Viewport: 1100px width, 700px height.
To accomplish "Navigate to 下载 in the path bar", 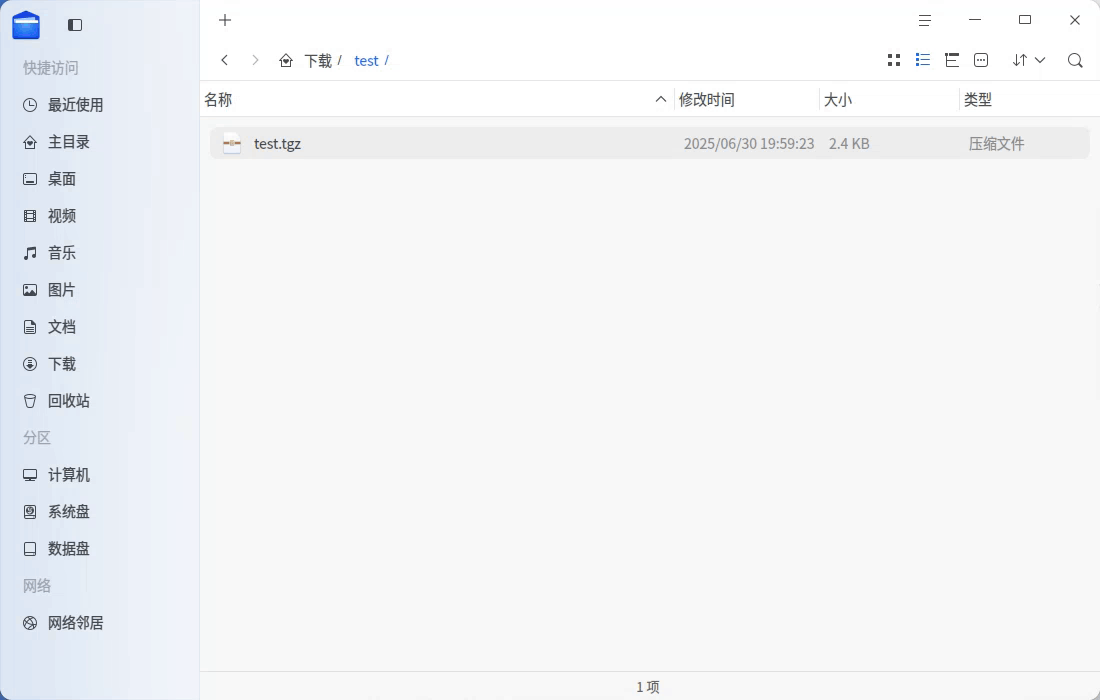I will point(318,61).
